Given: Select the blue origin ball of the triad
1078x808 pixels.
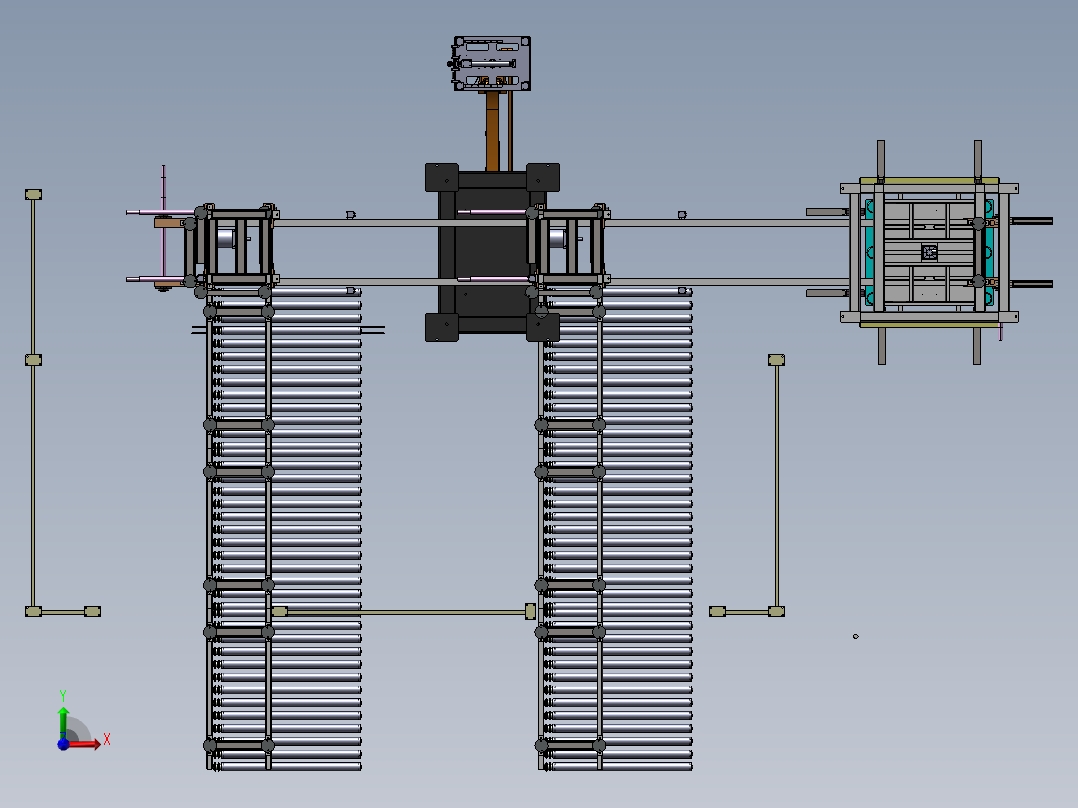Looking at the screenshot, I should 64,743.
